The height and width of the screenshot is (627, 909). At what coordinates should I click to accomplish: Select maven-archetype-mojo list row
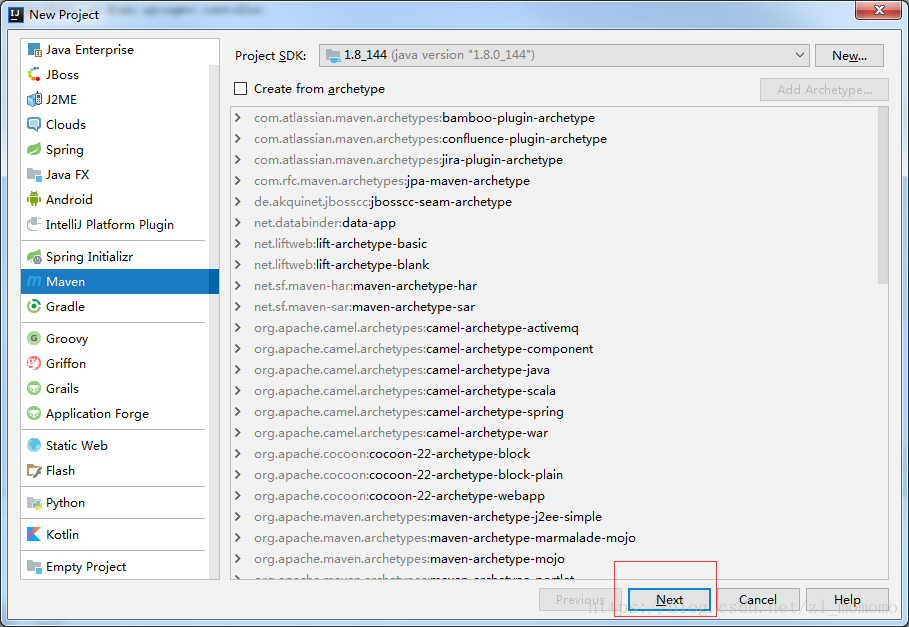pos(554,559)
